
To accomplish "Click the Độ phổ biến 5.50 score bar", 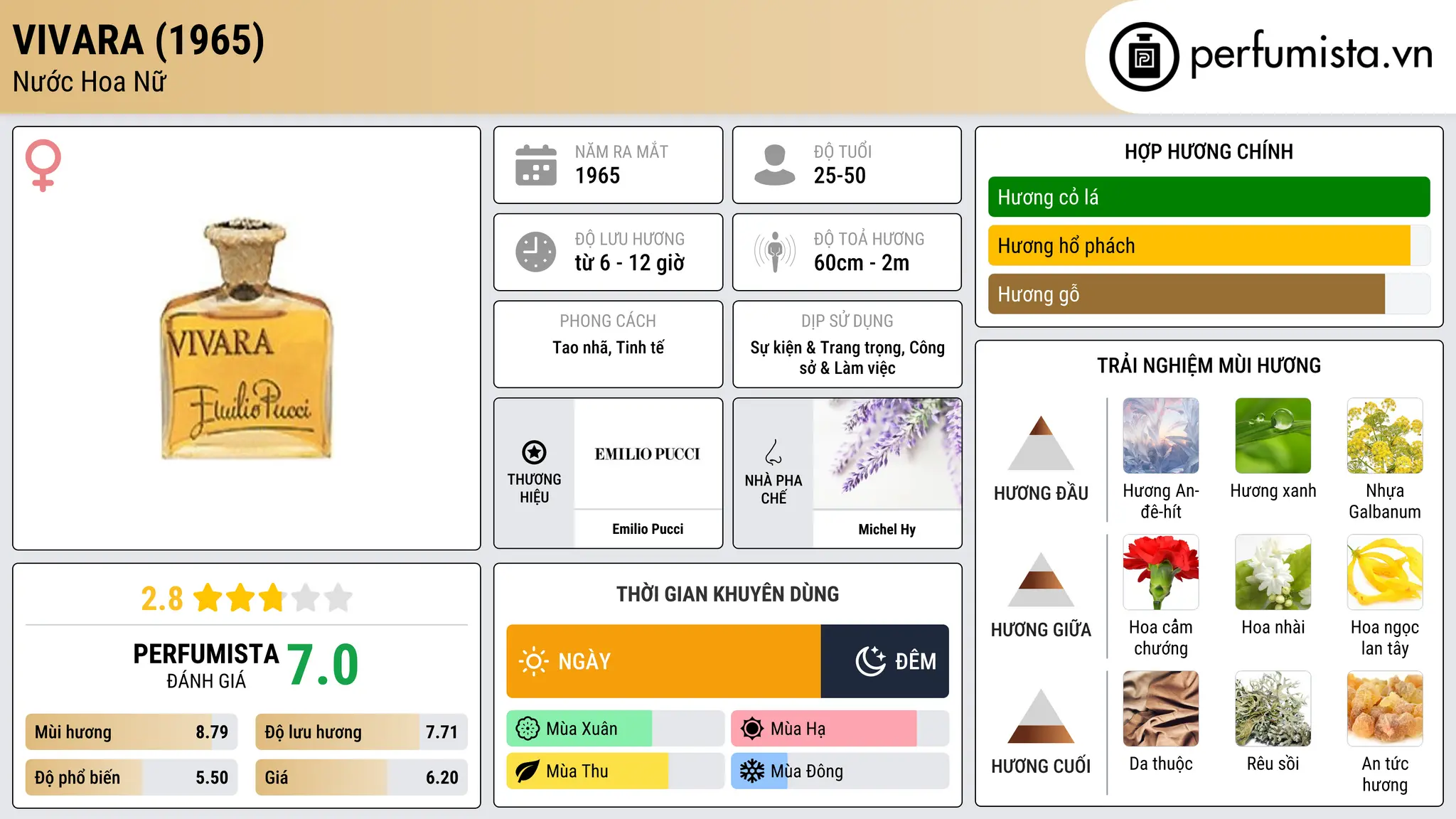I will point(132,777).
